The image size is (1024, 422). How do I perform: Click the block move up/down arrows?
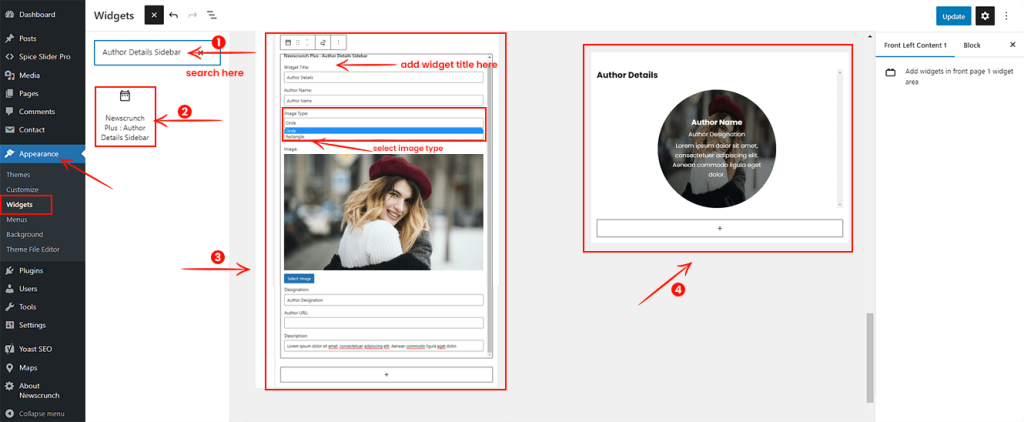pyautogui.click(x=308, y=42)
